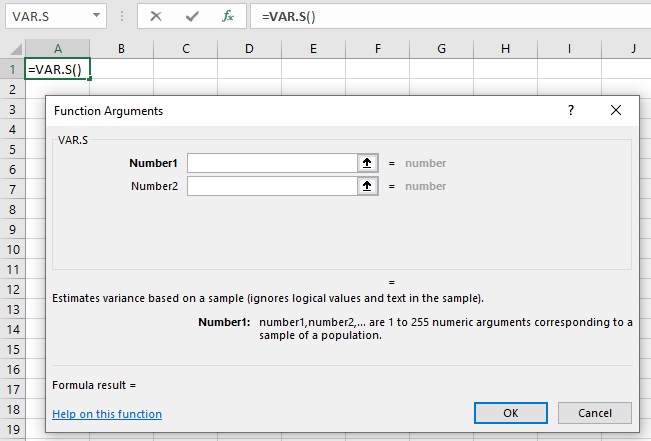Click cell A1 containing =VAR.S()

[58, 69]
